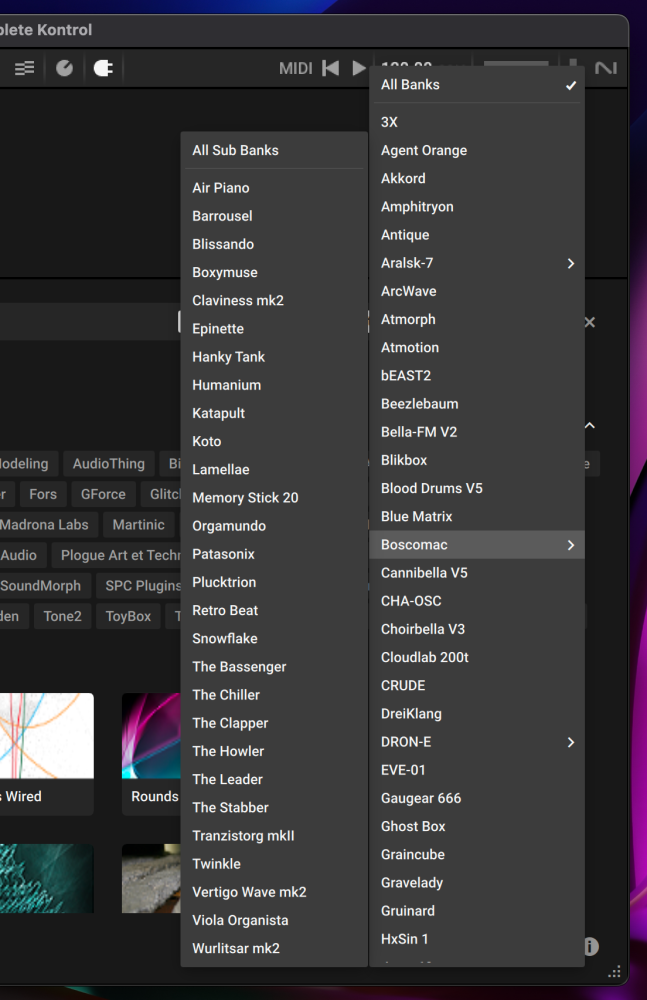Image resolution: width=647 pixels, height=1000 pixels.
Task: Select the HxSin 1 bank
Action: [x=477, y=939]
